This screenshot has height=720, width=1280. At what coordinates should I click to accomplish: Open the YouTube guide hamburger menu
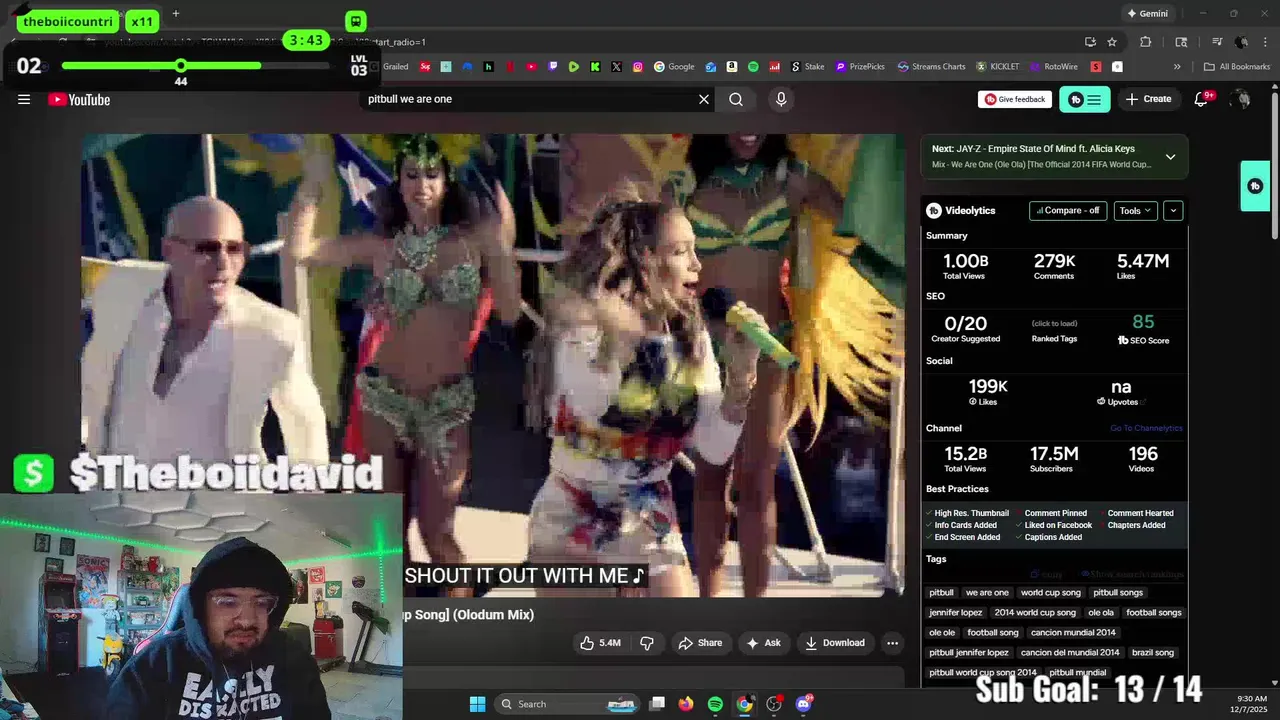(x=24, y=99)
